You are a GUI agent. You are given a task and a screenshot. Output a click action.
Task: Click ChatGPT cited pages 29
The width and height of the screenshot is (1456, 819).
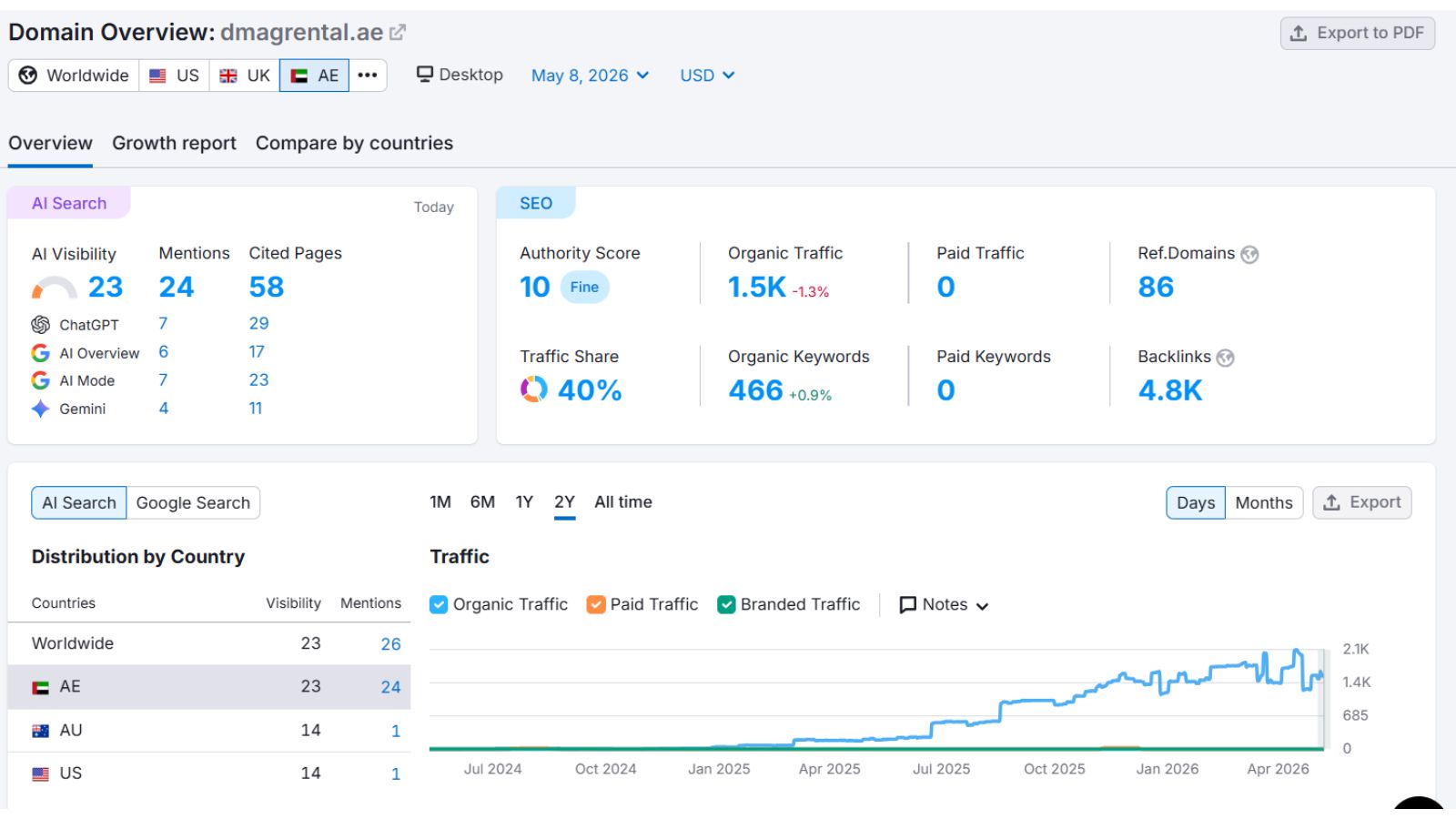tap(259, 324)
